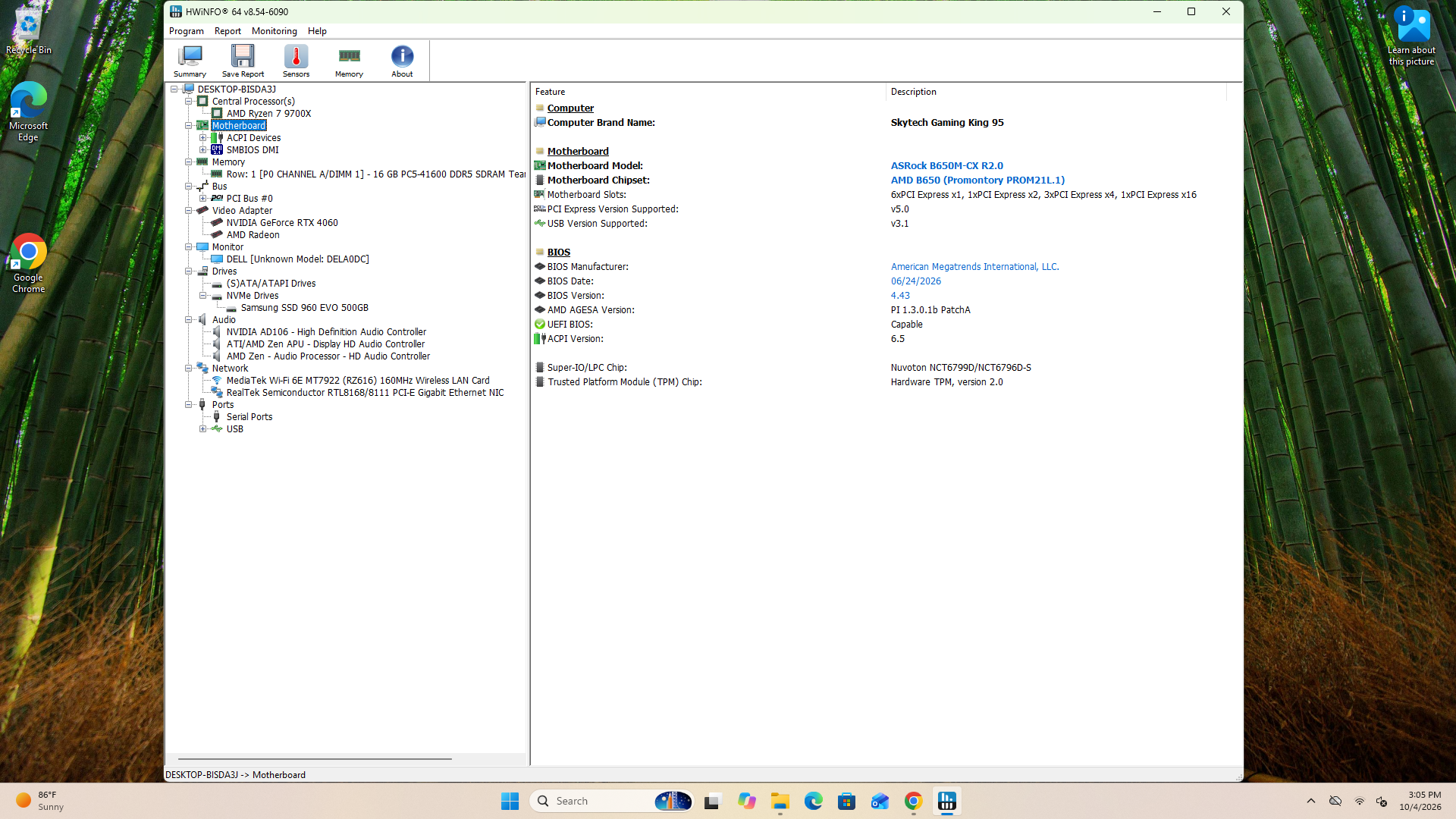Image resolution: width=1456 pixels, height=819 pixels.
Task: Collapse the Network tree node
Action: (188, 368)
